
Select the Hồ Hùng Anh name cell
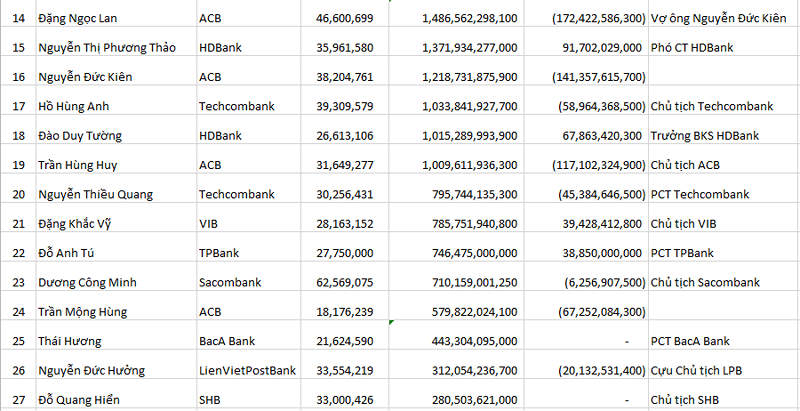(x=116, y=107)
